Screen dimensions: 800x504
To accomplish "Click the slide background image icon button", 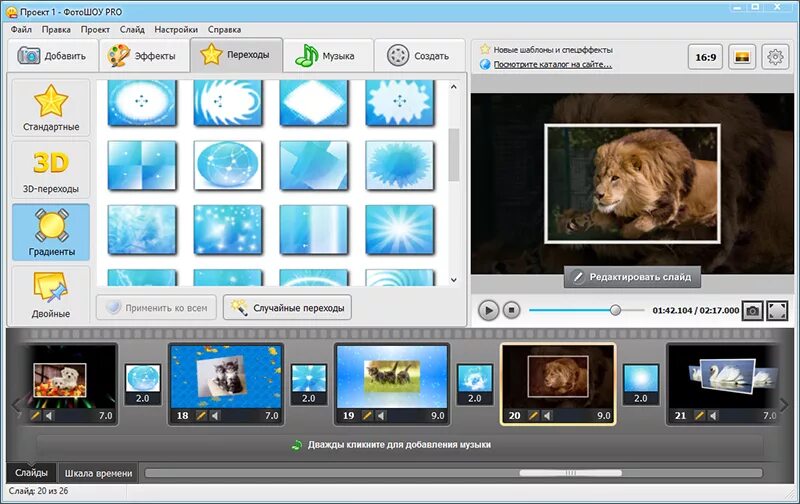I will point(742,57).
